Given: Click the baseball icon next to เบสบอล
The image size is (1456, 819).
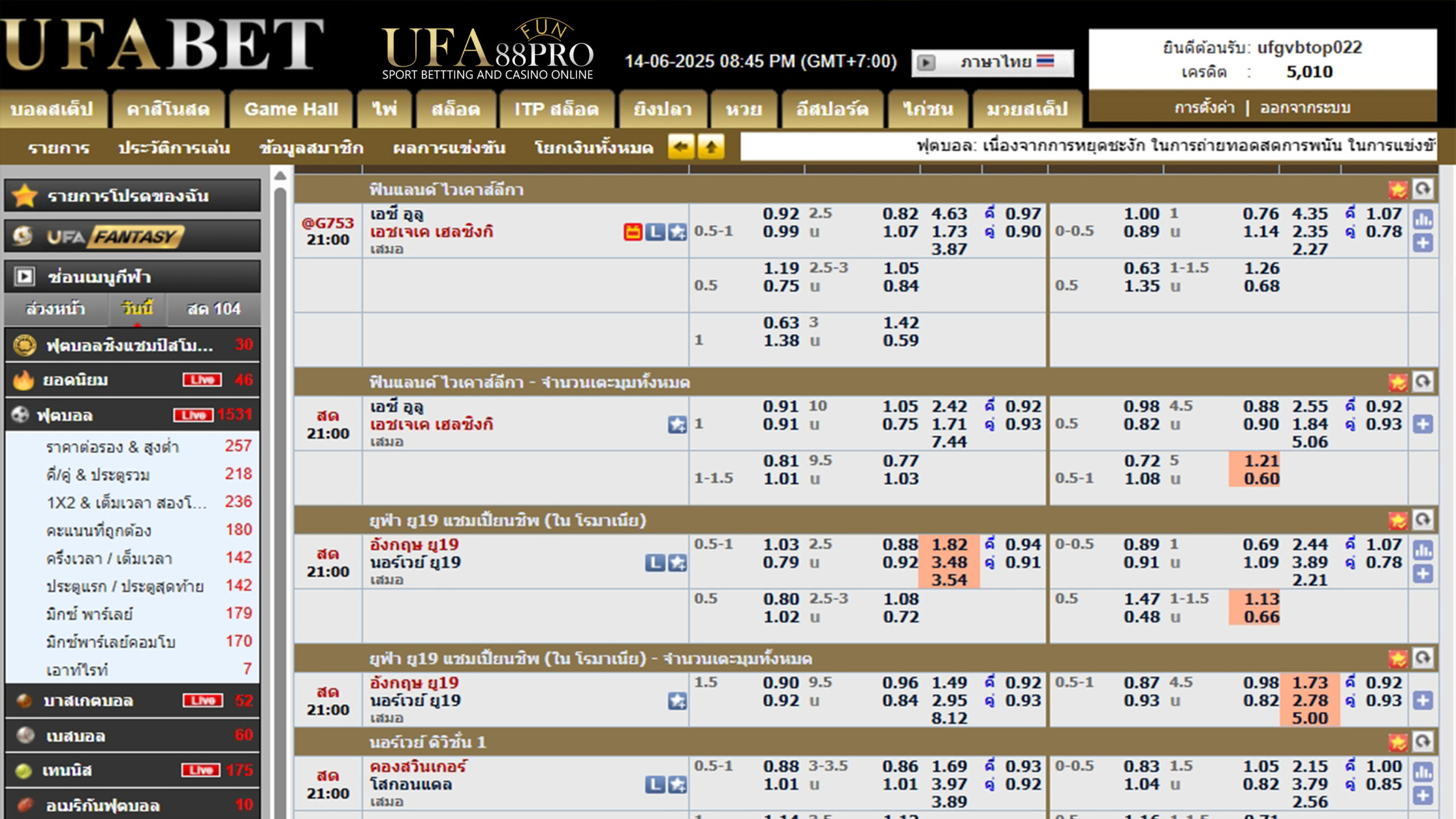Looking at the screenshot, I should coord(25,735).
